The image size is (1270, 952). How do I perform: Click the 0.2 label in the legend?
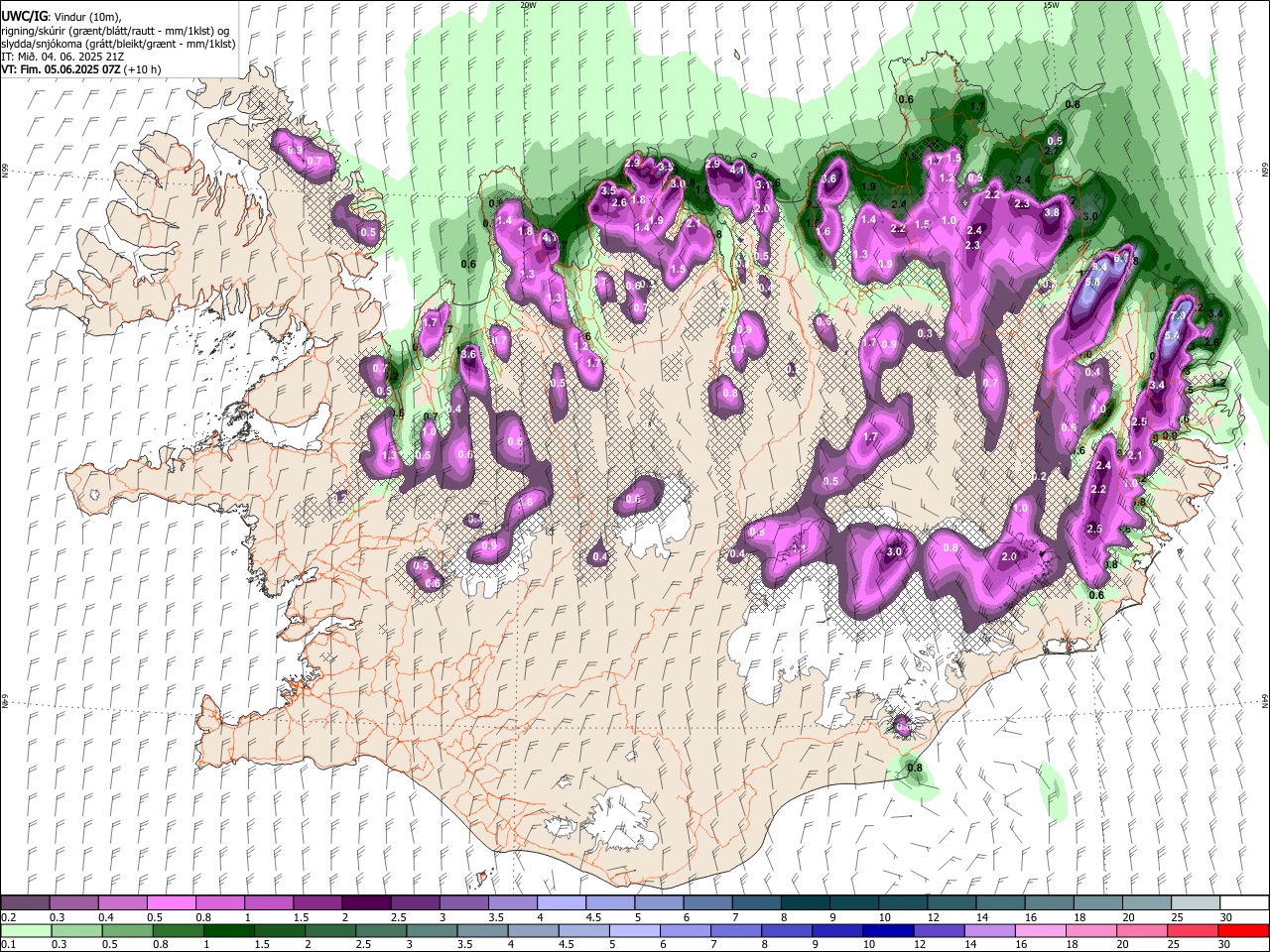(8, 917)
